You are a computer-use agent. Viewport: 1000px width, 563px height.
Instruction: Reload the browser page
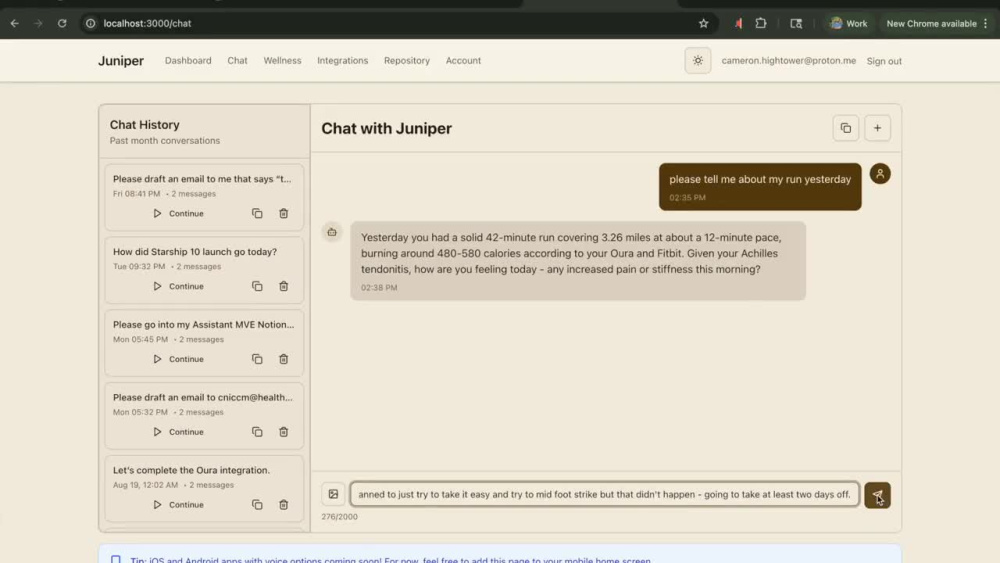[x=62, y=23]
